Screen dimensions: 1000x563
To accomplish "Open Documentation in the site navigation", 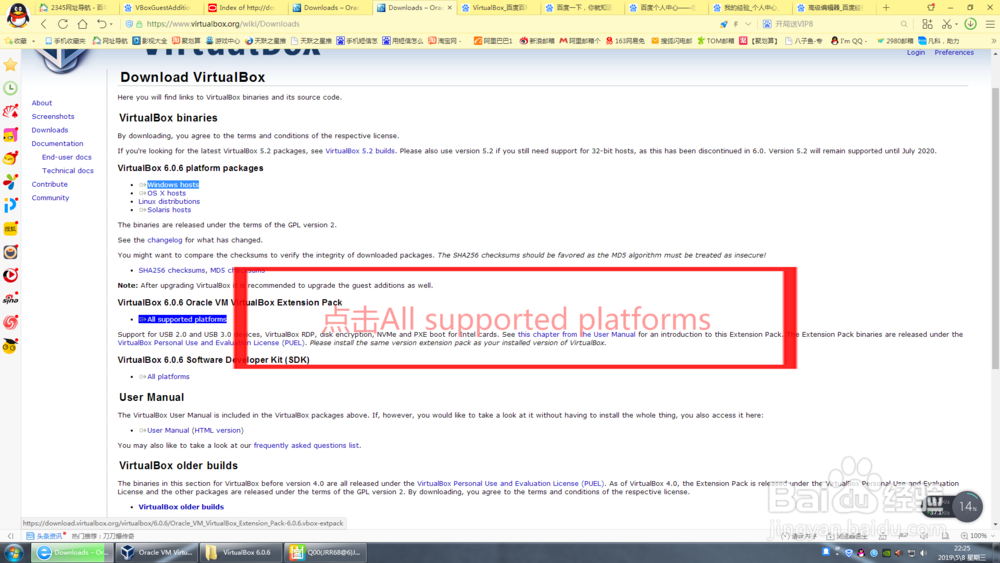I will point(57,143).
